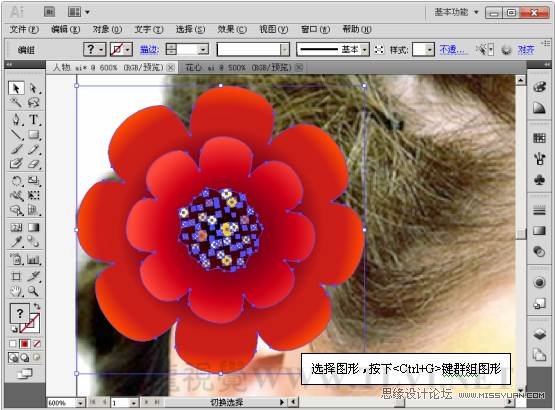Screen dimensions: 555x410
Task: Open the 文件(F) menu
Action: (24, 29)
